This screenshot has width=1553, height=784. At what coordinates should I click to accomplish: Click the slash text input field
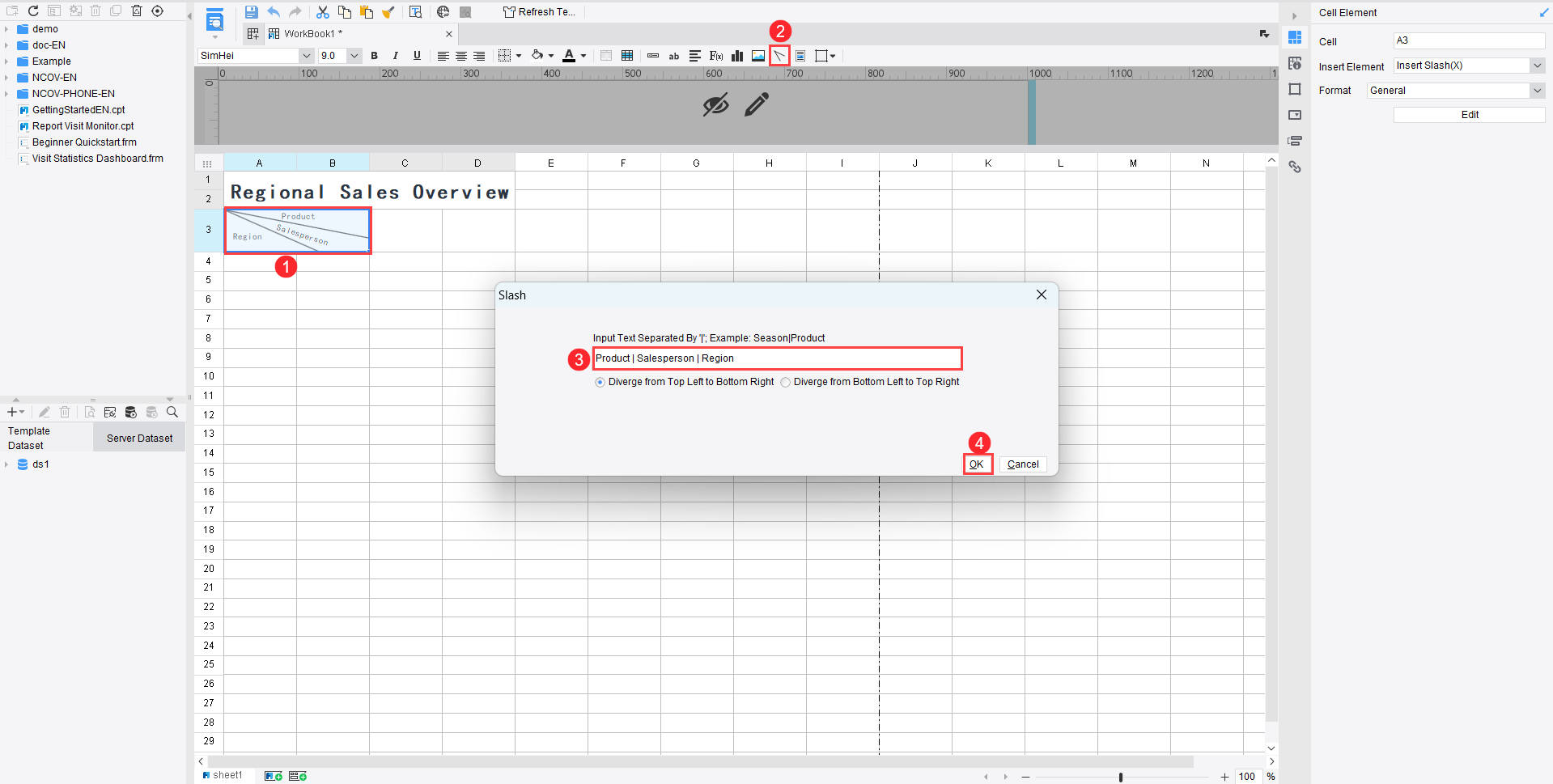(x=777, y=358)
